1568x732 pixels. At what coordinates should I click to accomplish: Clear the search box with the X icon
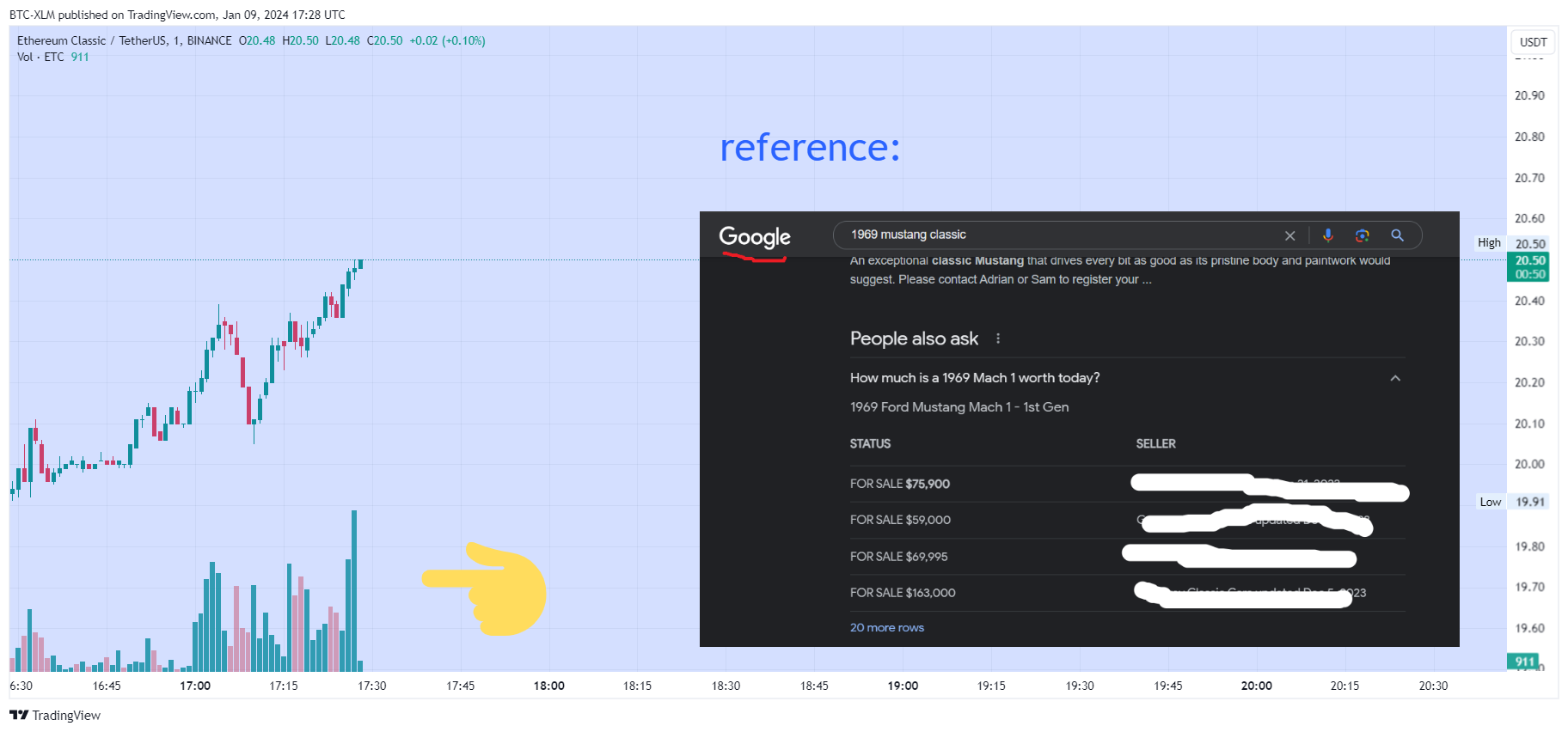(1289, 235)
